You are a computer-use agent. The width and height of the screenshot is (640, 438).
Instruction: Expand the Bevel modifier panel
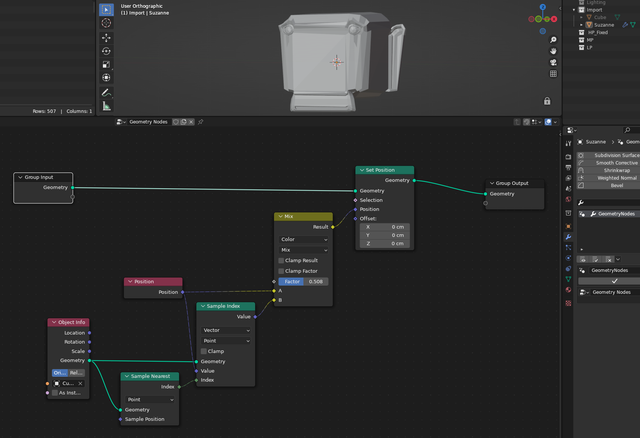click(608, 185)
